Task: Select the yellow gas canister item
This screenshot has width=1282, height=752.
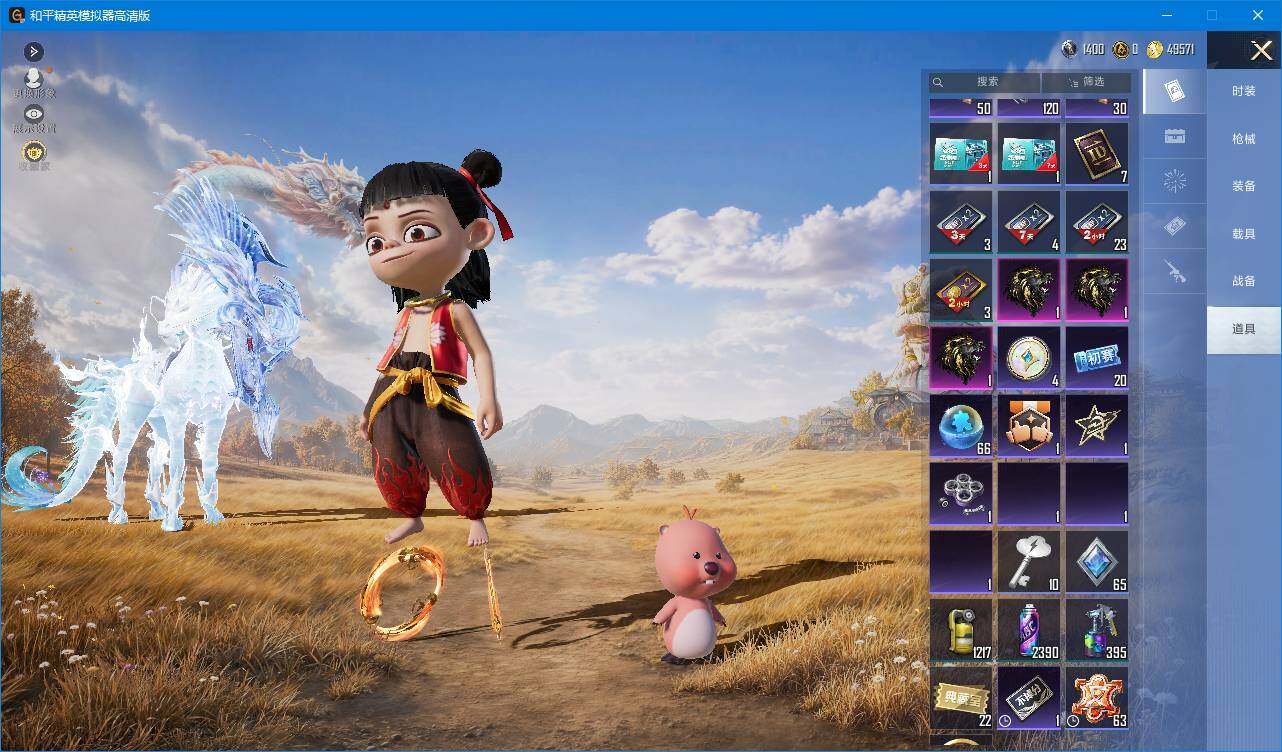Action: 961,630
